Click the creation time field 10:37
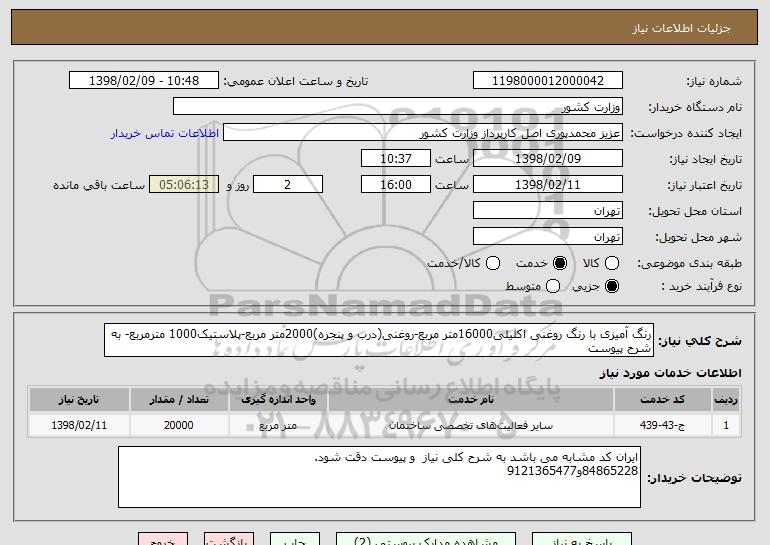Screen dimensions: 770x545 click(x=396, y=159)
